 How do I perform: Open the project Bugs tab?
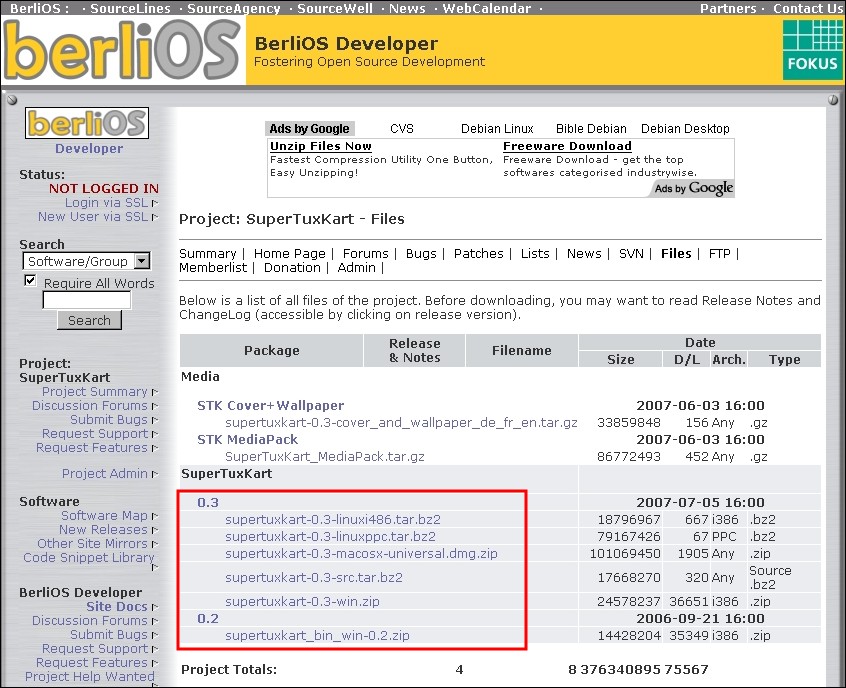[421, 254]
